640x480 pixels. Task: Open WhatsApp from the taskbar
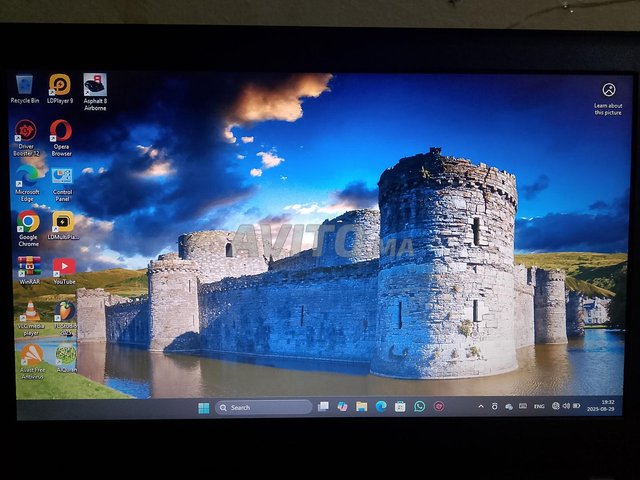[419, 406]
